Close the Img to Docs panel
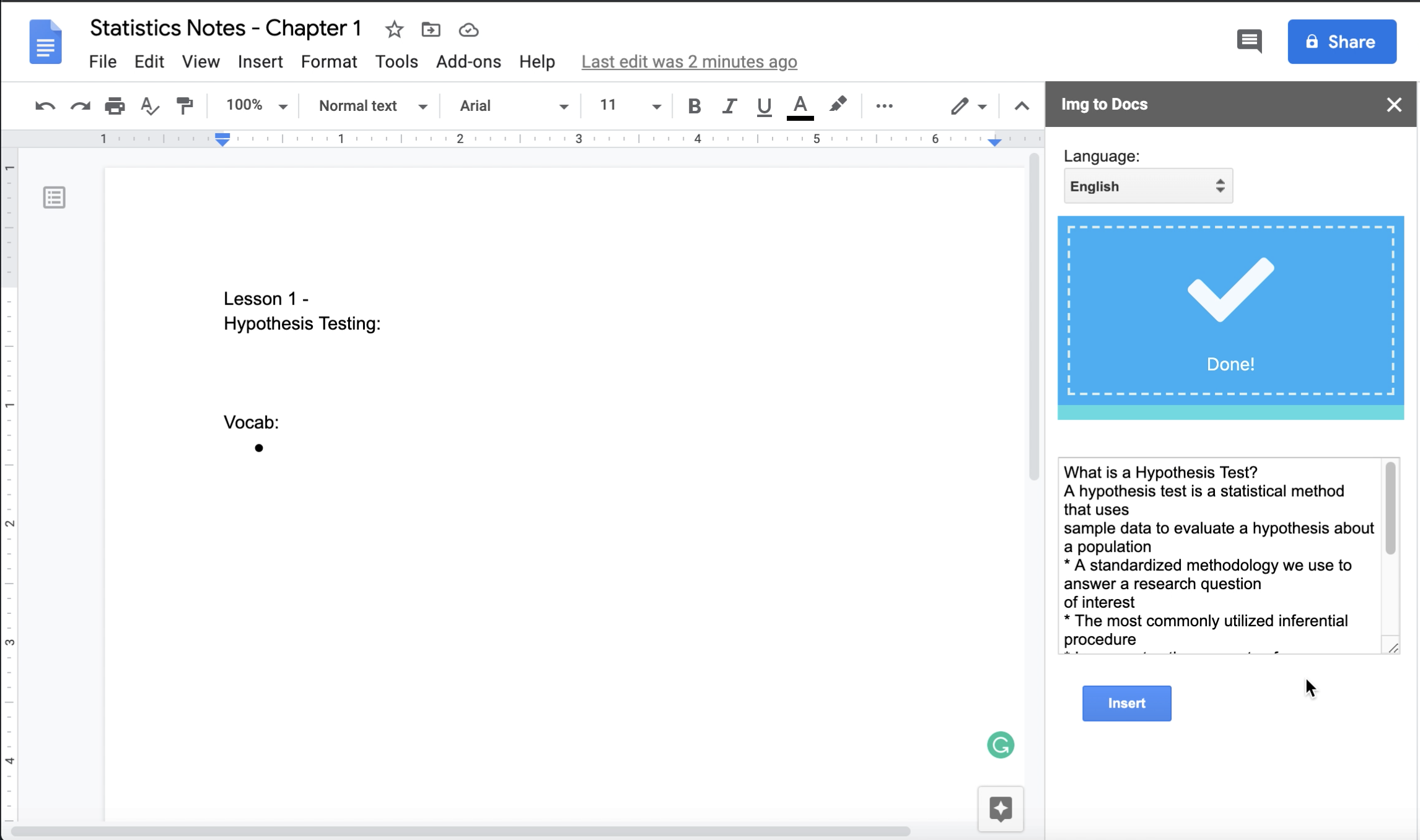 [1395, 105]
